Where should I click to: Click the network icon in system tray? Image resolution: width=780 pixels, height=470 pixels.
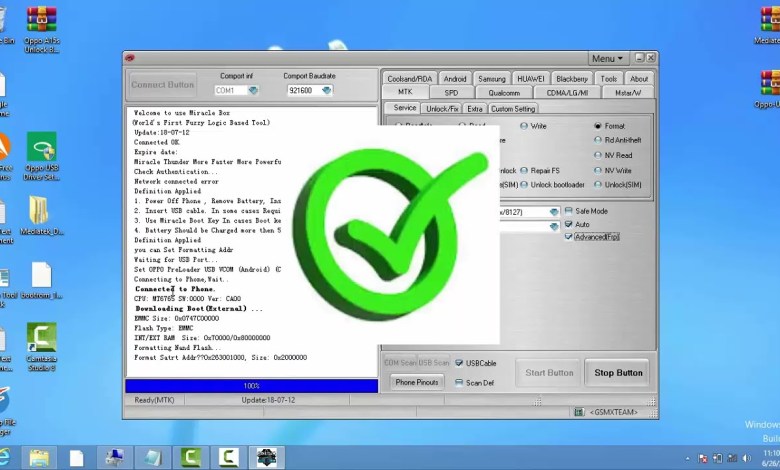(732, 458)
